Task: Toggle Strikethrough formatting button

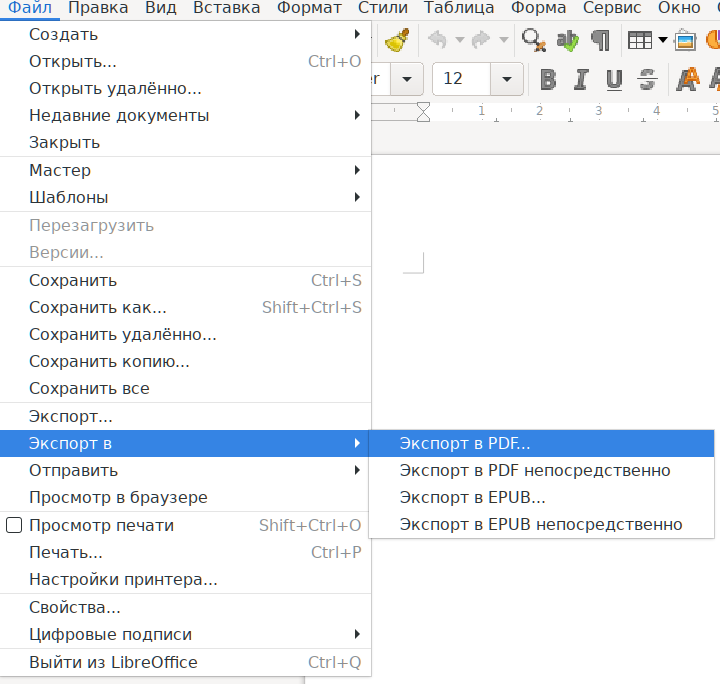Action: [647, 79]
